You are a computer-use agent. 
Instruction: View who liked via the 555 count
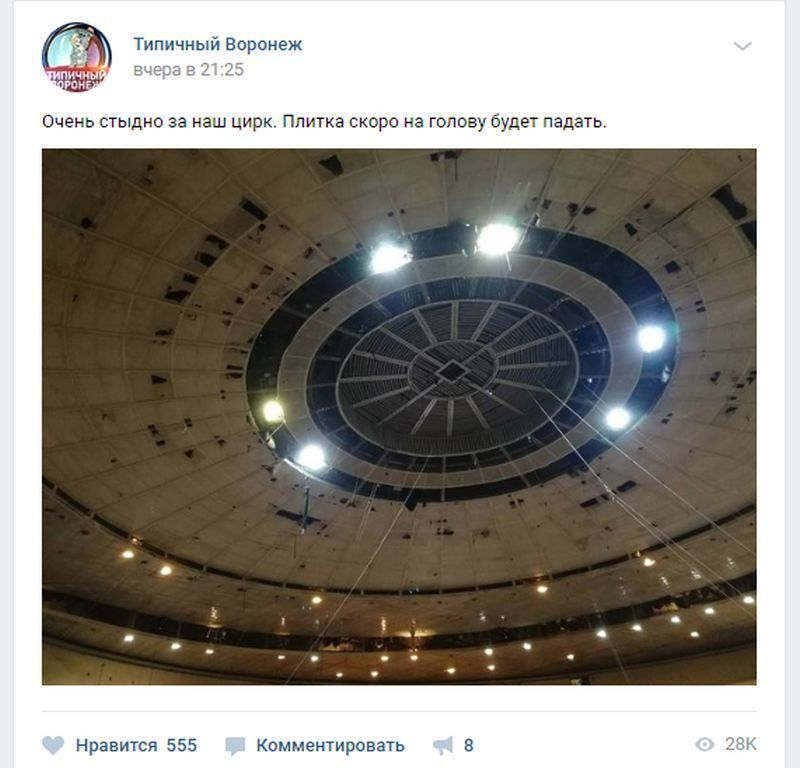[182, 745]
